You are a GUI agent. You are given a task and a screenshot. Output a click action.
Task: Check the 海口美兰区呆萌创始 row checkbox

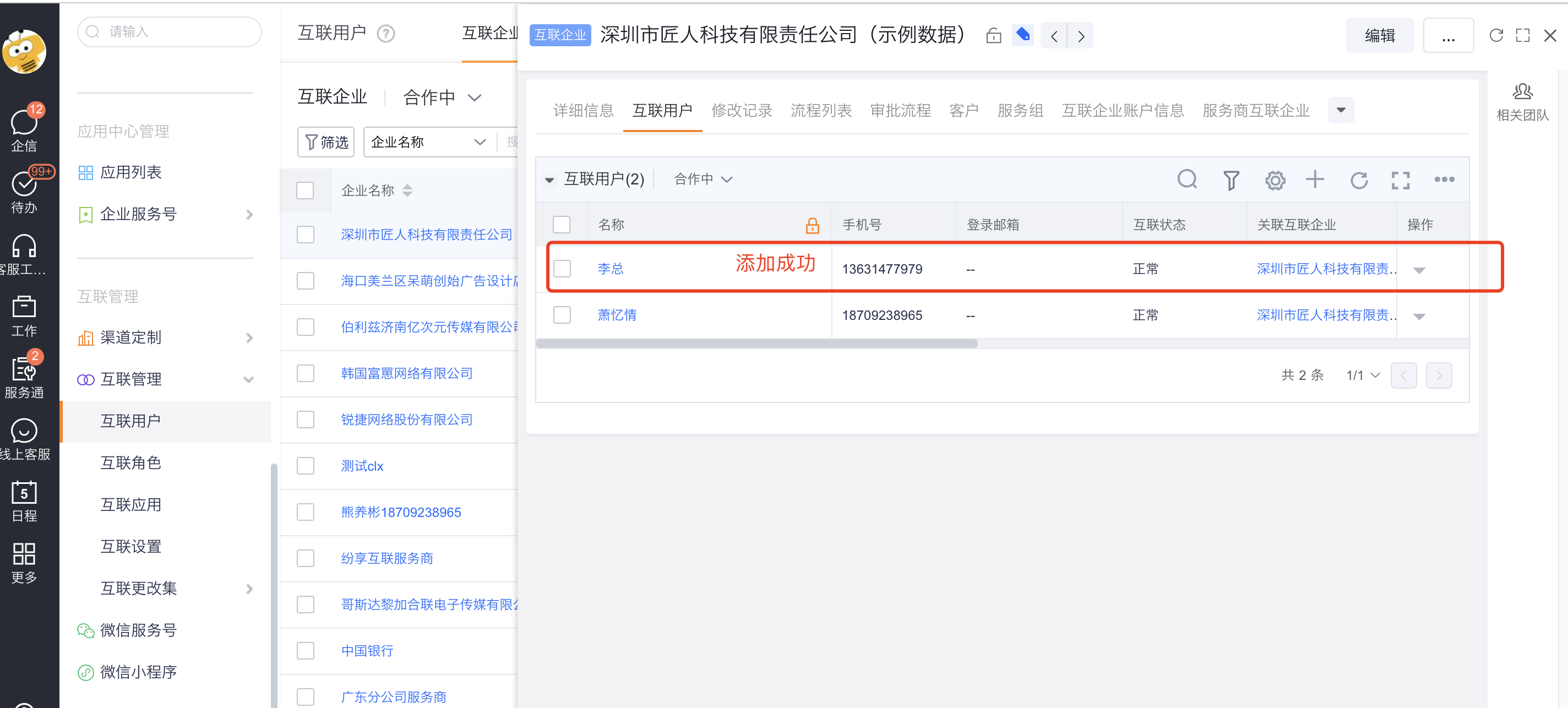305,281
